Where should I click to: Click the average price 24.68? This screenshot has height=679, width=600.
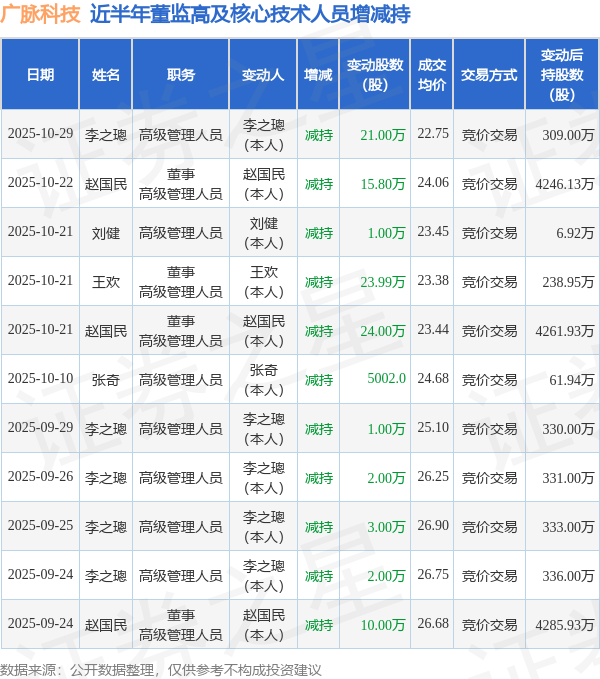[433, 378]
